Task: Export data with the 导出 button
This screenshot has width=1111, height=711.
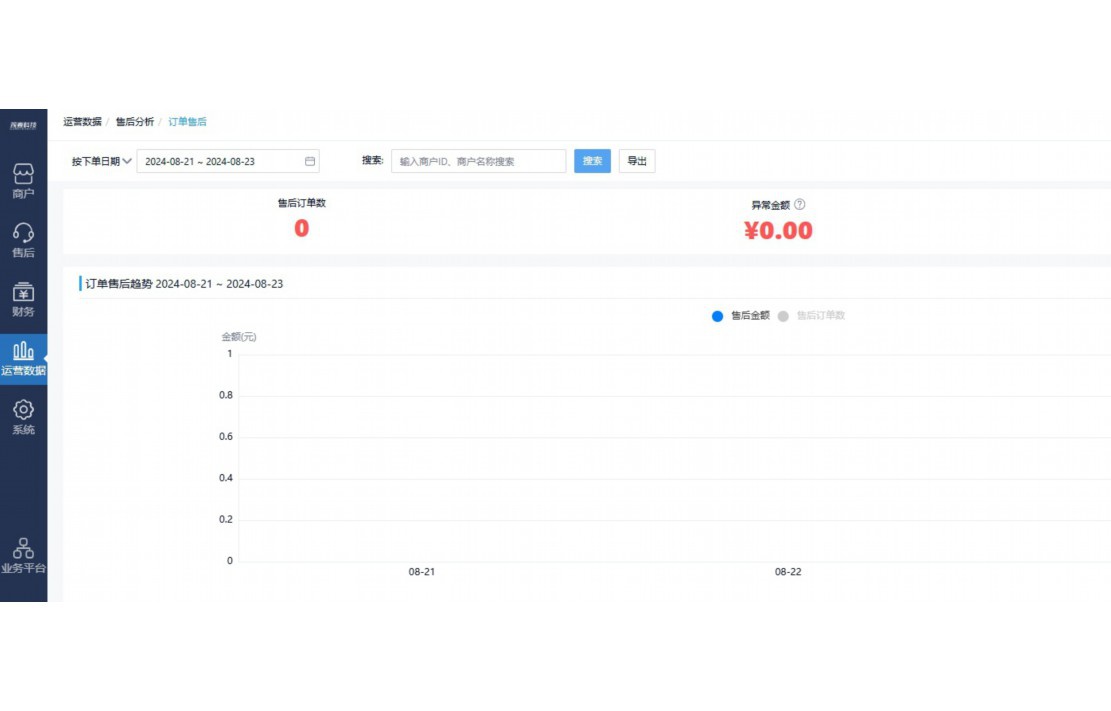Action: pos(637,160)
